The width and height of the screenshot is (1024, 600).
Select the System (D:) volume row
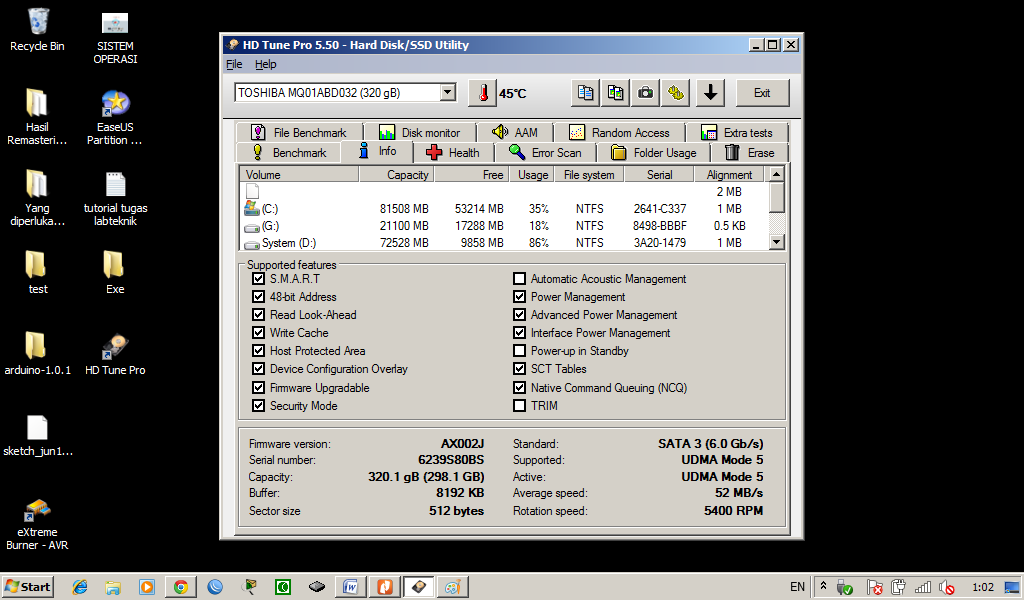504,243
